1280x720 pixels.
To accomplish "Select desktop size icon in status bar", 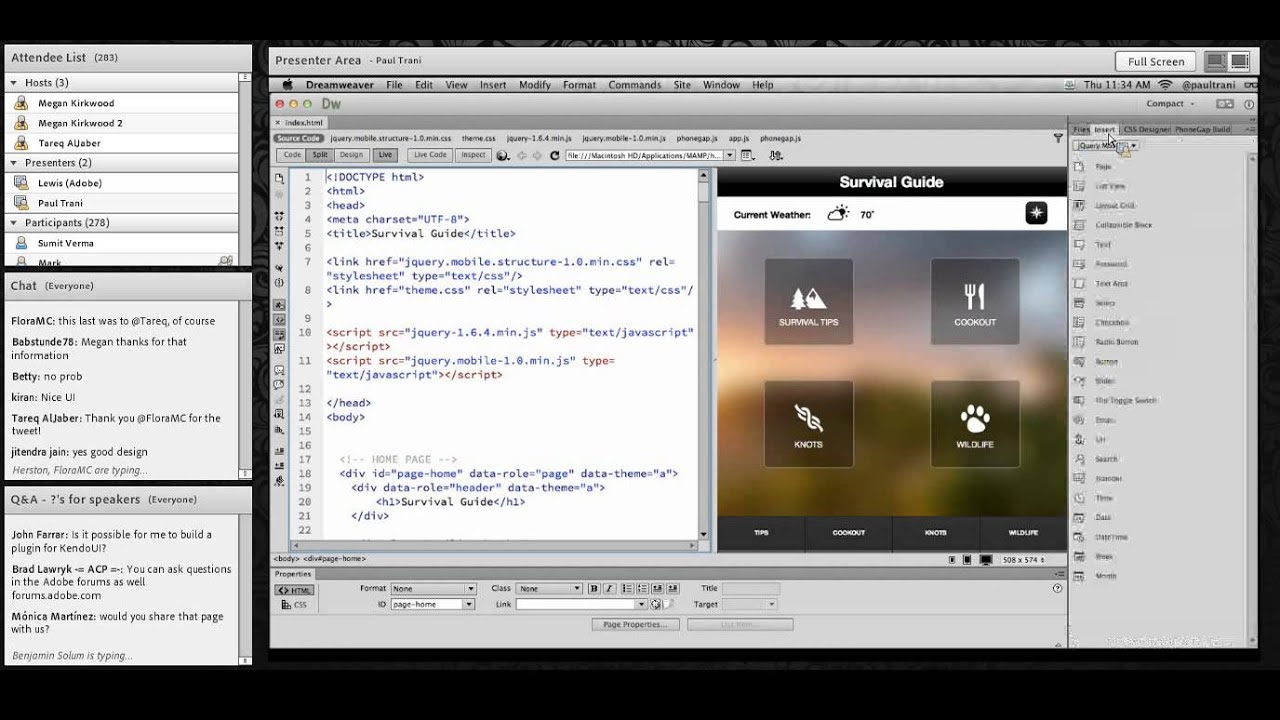I will point(986,560).
